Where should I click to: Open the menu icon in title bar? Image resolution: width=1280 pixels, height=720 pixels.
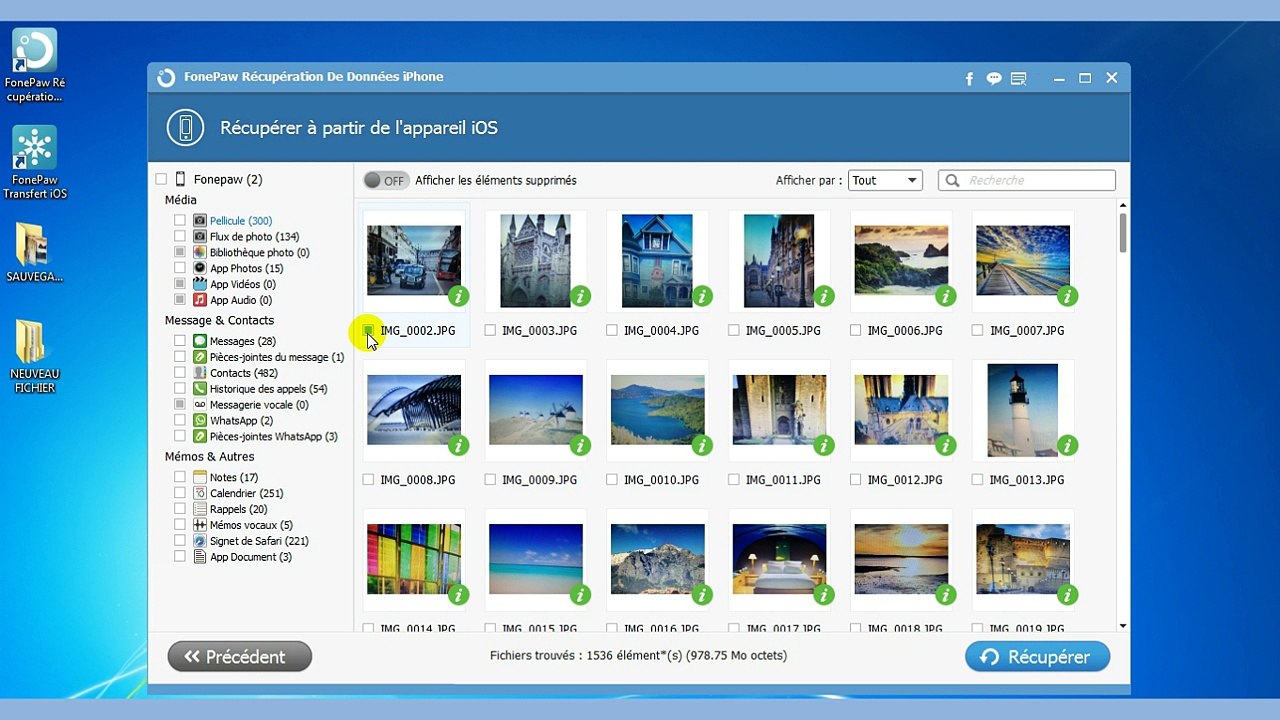click(x=1019, y=78)
